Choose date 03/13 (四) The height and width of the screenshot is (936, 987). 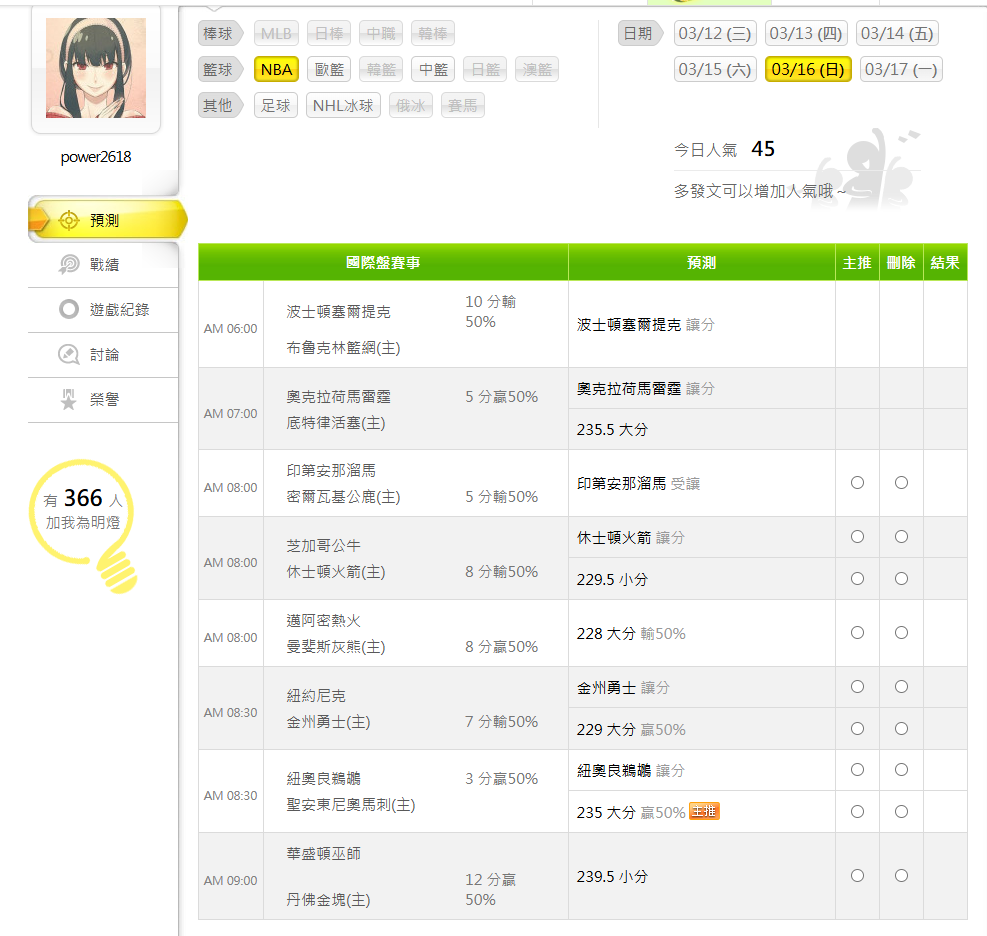(806, 33)
